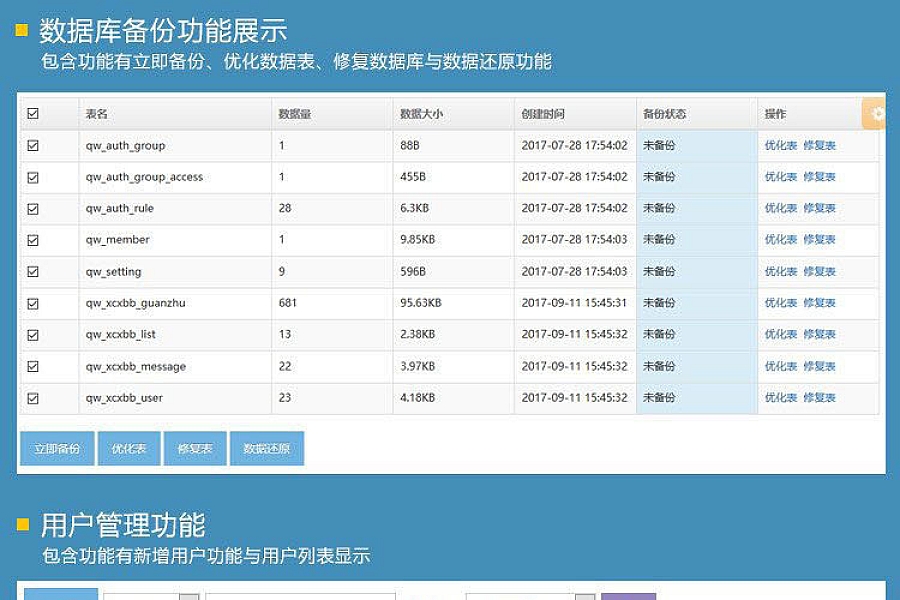Uncheck the qw_xcxbb_user row checkbox
The image size is (900, 600).
(x=33, y=398)
